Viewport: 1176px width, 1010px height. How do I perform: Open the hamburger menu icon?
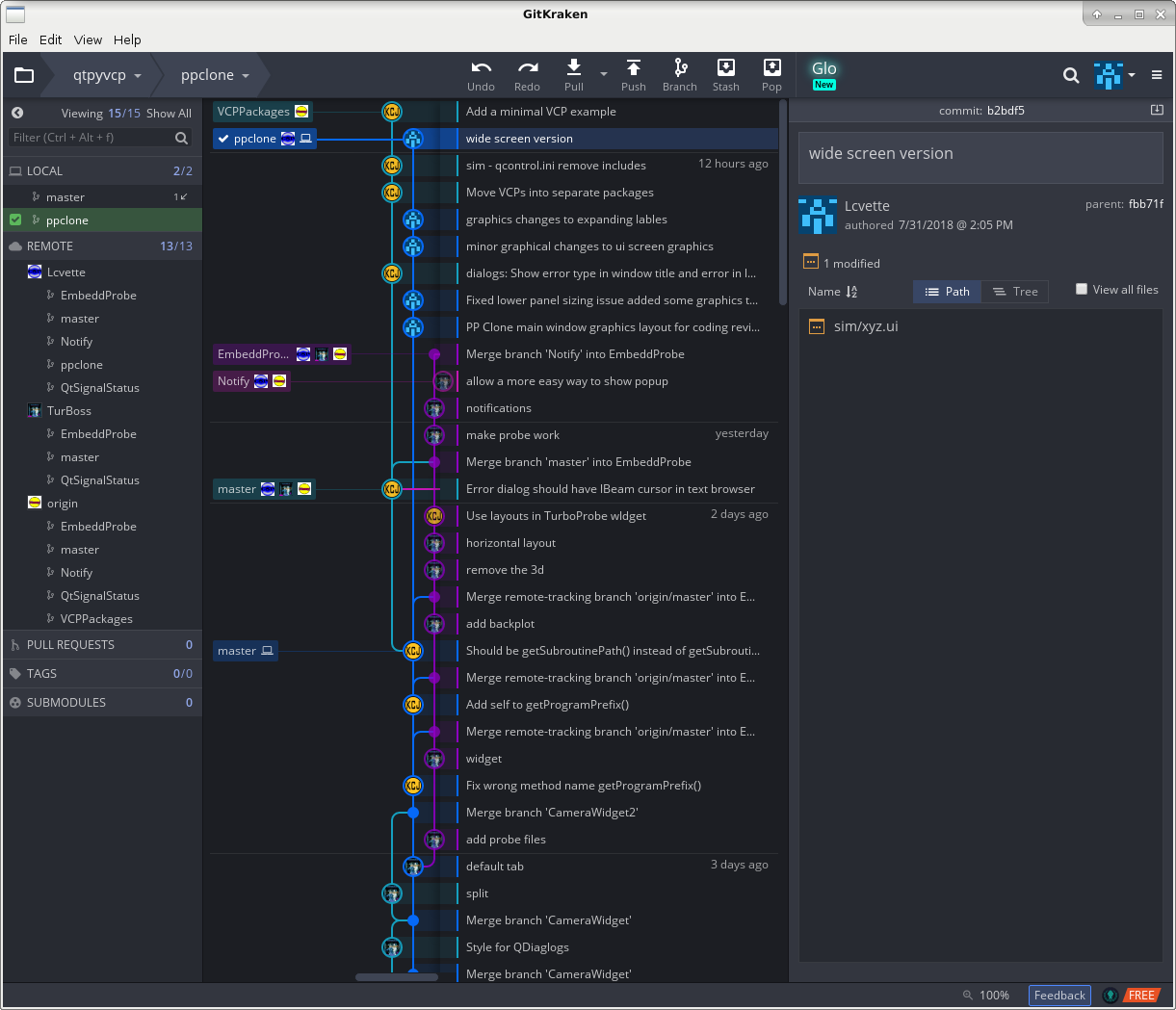pyautogui.click(x=1157, y=75)
